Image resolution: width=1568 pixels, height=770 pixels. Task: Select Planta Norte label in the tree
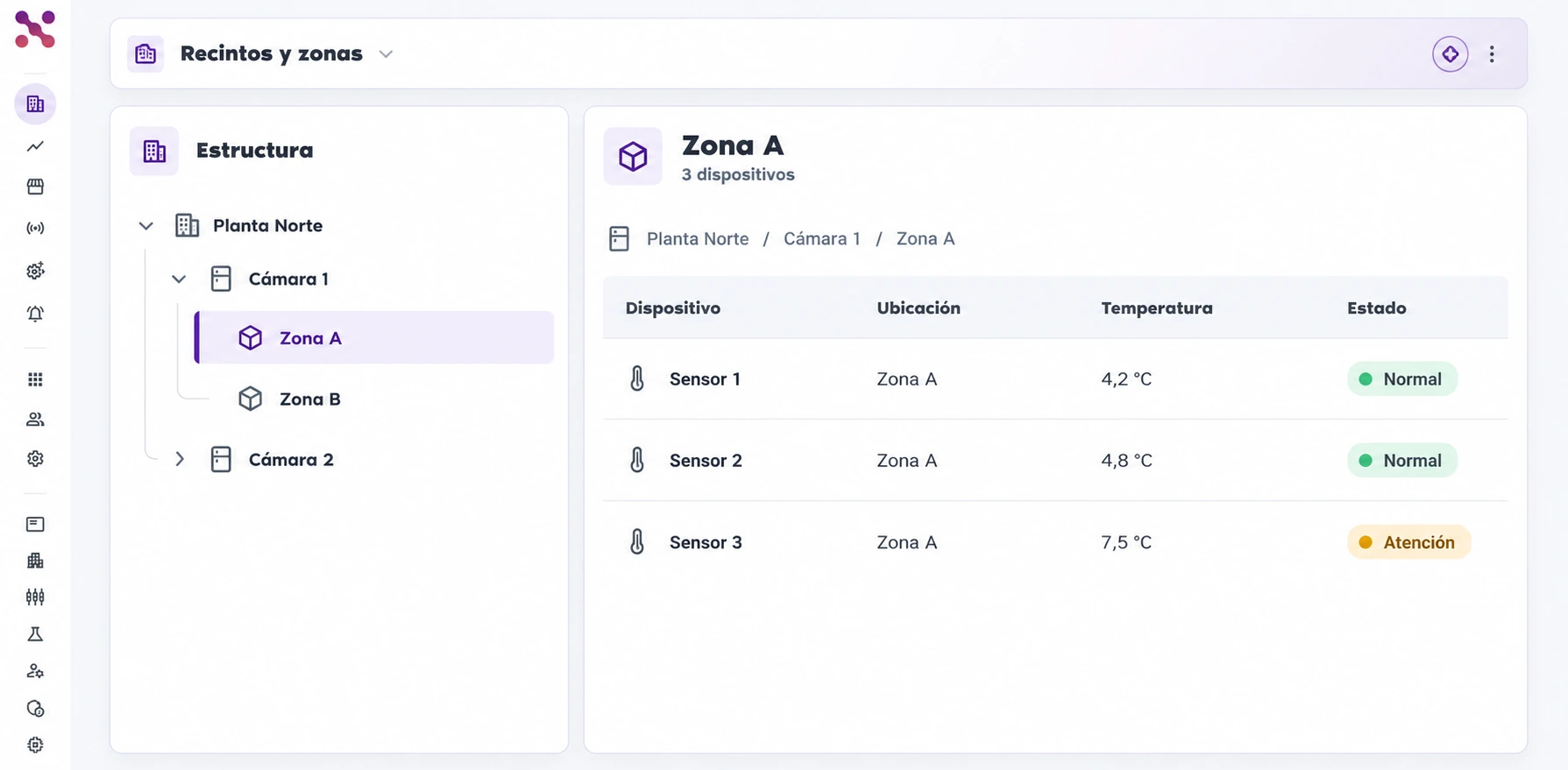tap(267, 226)
